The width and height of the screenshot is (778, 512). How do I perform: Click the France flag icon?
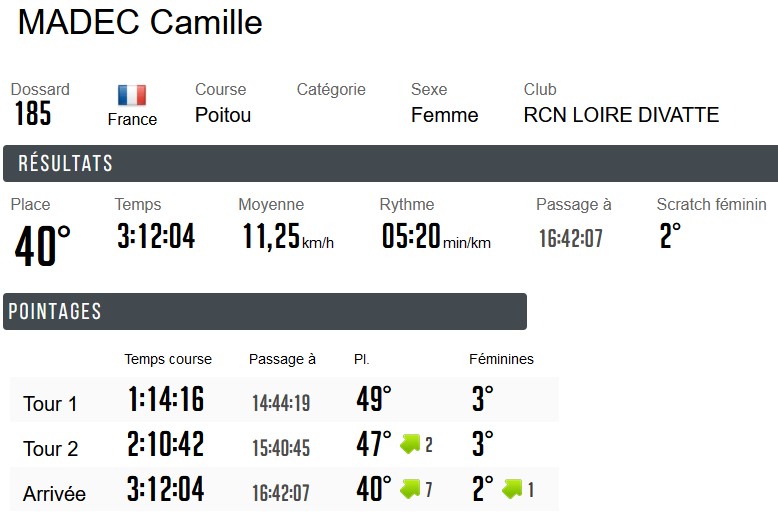tap(132, 96)
